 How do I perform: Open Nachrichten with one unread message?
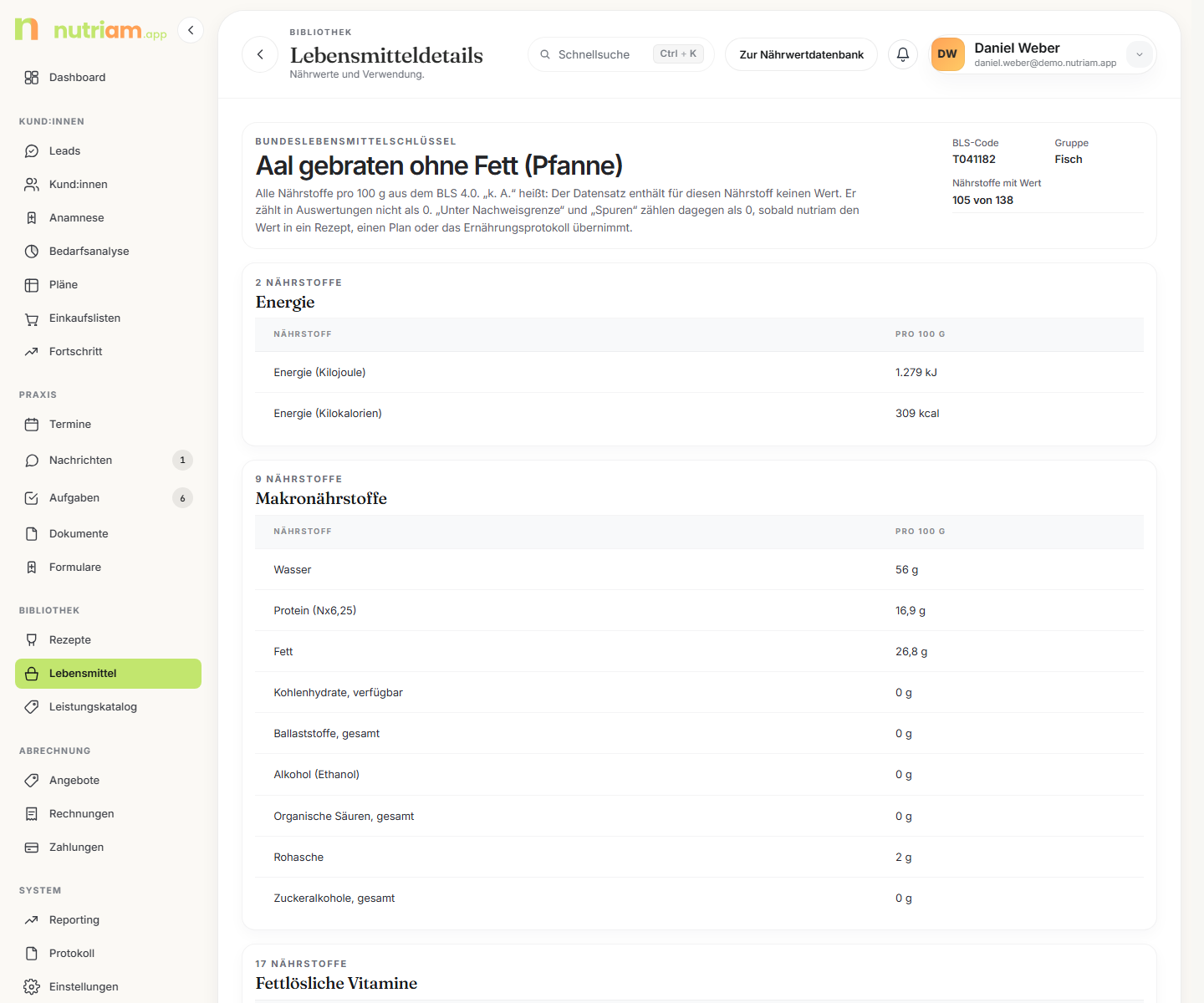(x=108, y=461)
